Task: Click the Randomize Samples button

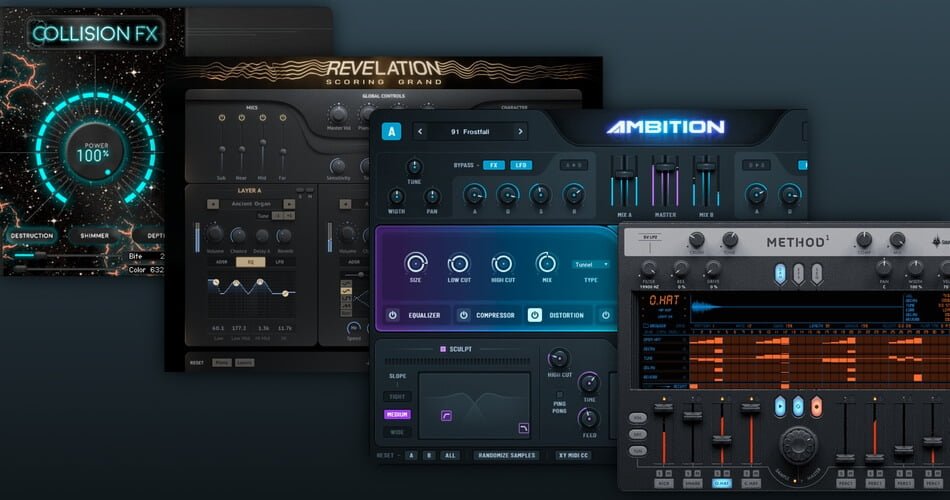Action: point(506,455)
